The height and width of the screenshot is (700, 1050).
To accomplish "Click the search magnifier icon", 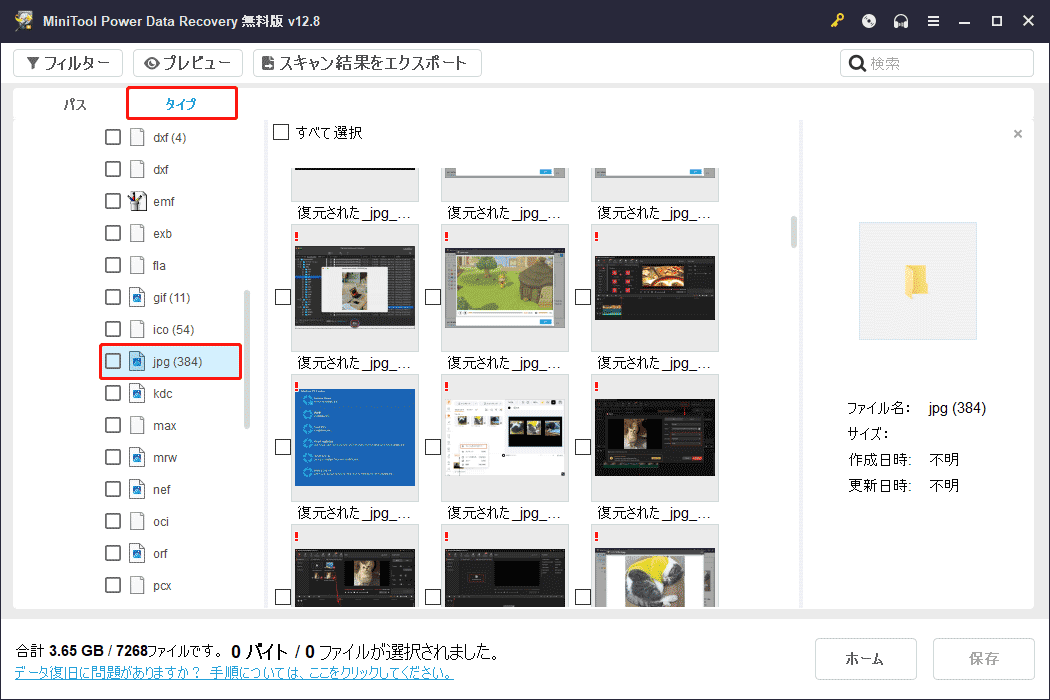I will (858, 62).
